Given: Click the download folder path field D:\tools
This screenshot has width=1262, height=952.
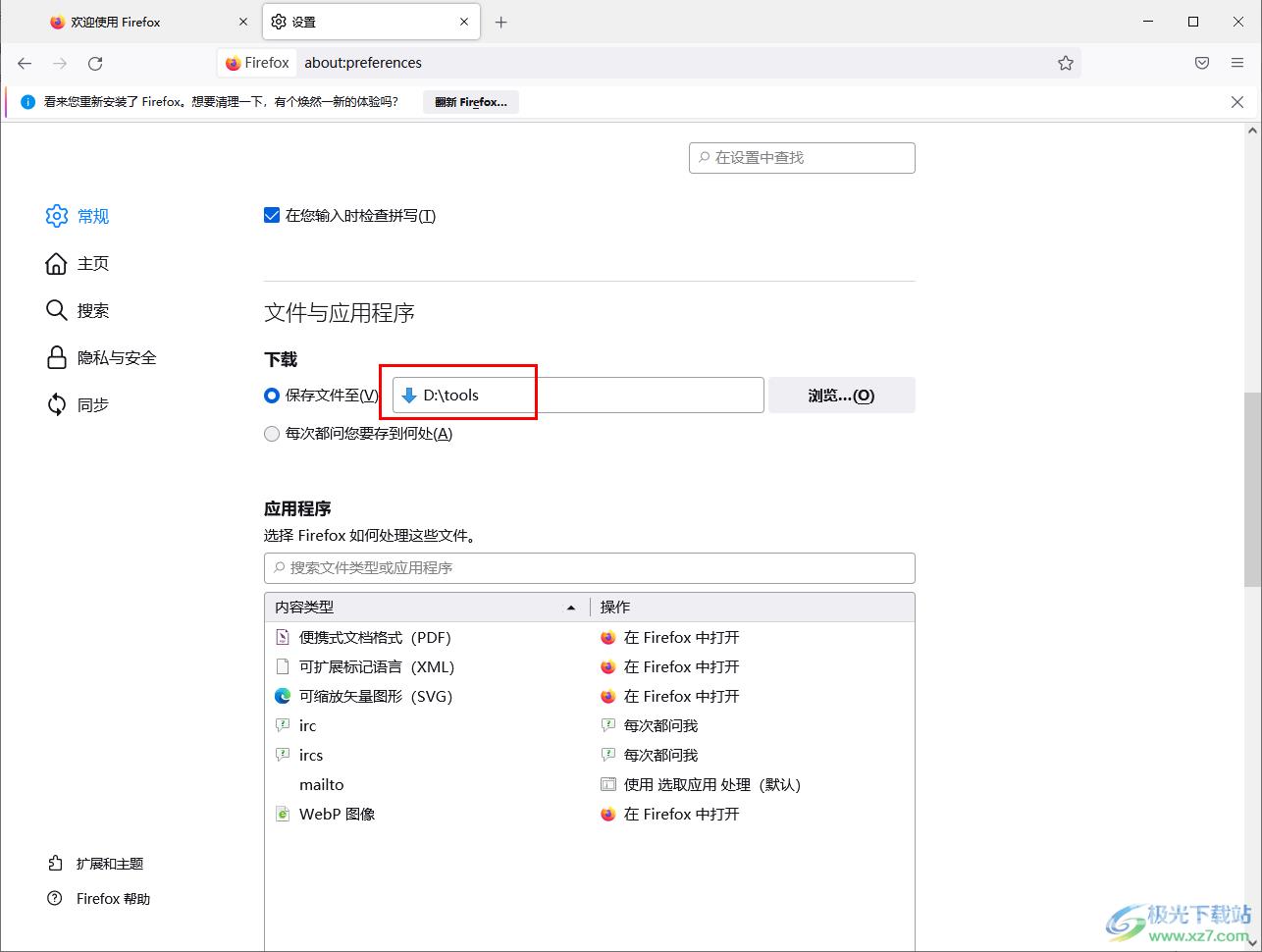Looking at the screenshot, I should point(578,396).
